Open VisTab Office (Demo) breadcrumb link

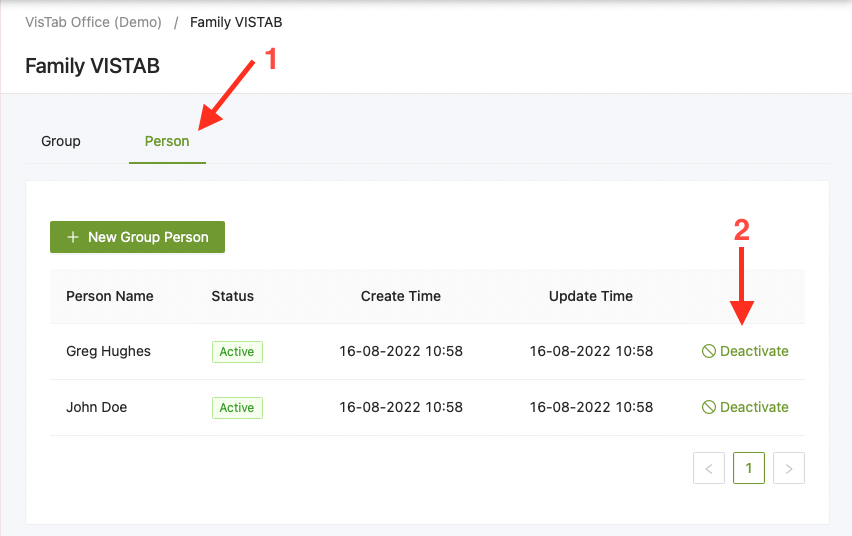pos(93,22)
